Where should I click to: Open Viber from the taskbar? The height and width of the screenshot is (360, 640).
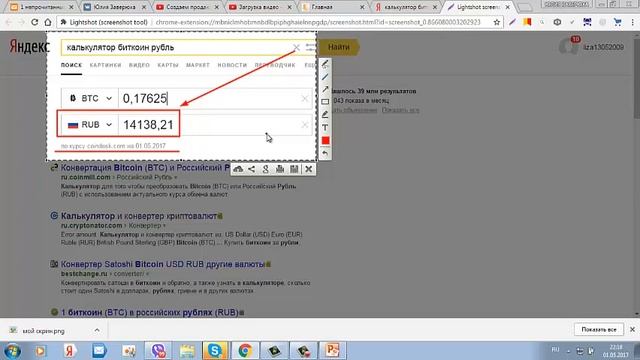(x=158, y=351)
